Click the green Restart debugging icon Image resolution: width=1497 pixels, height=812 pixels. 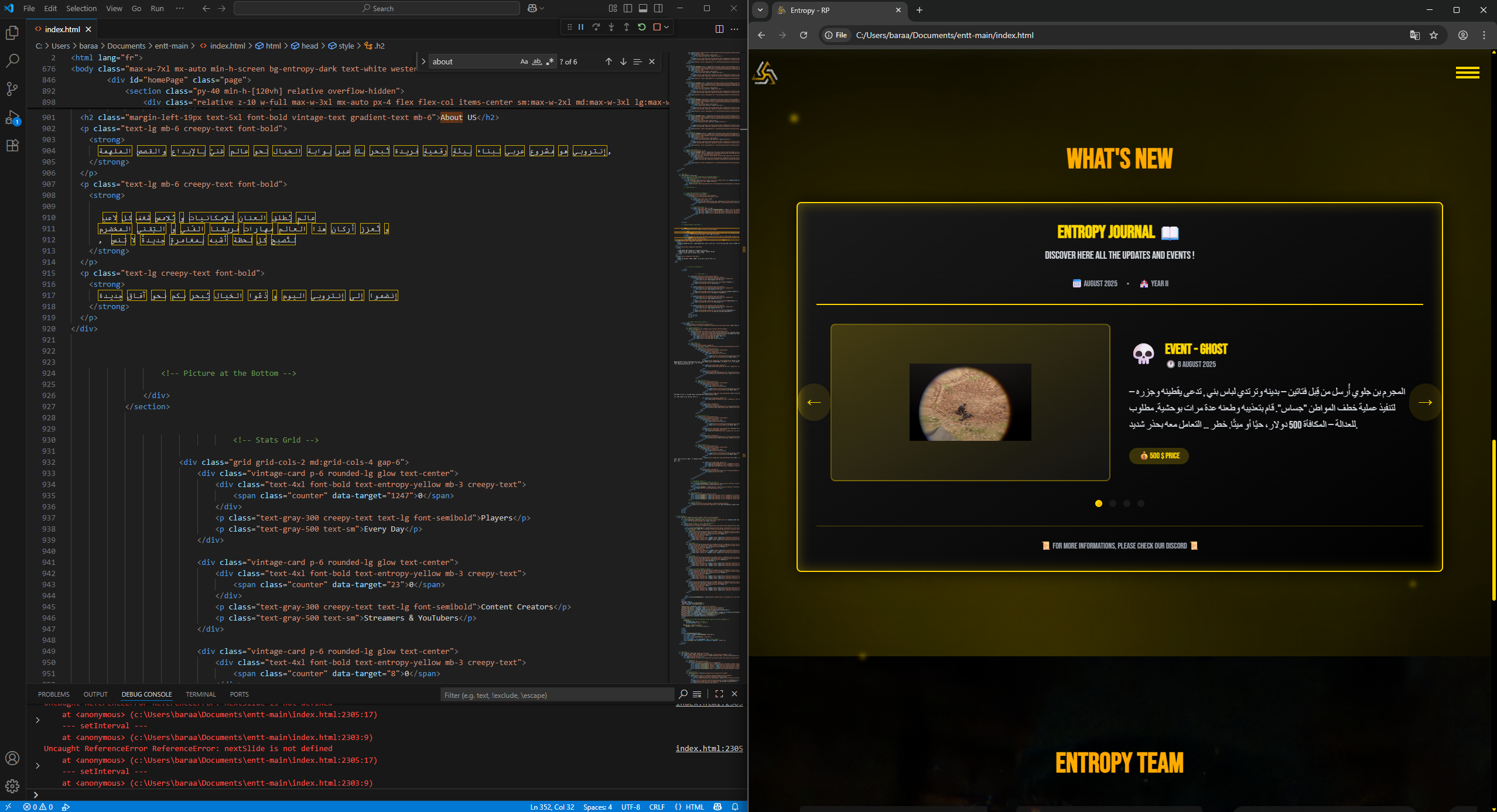pos(641,27)
